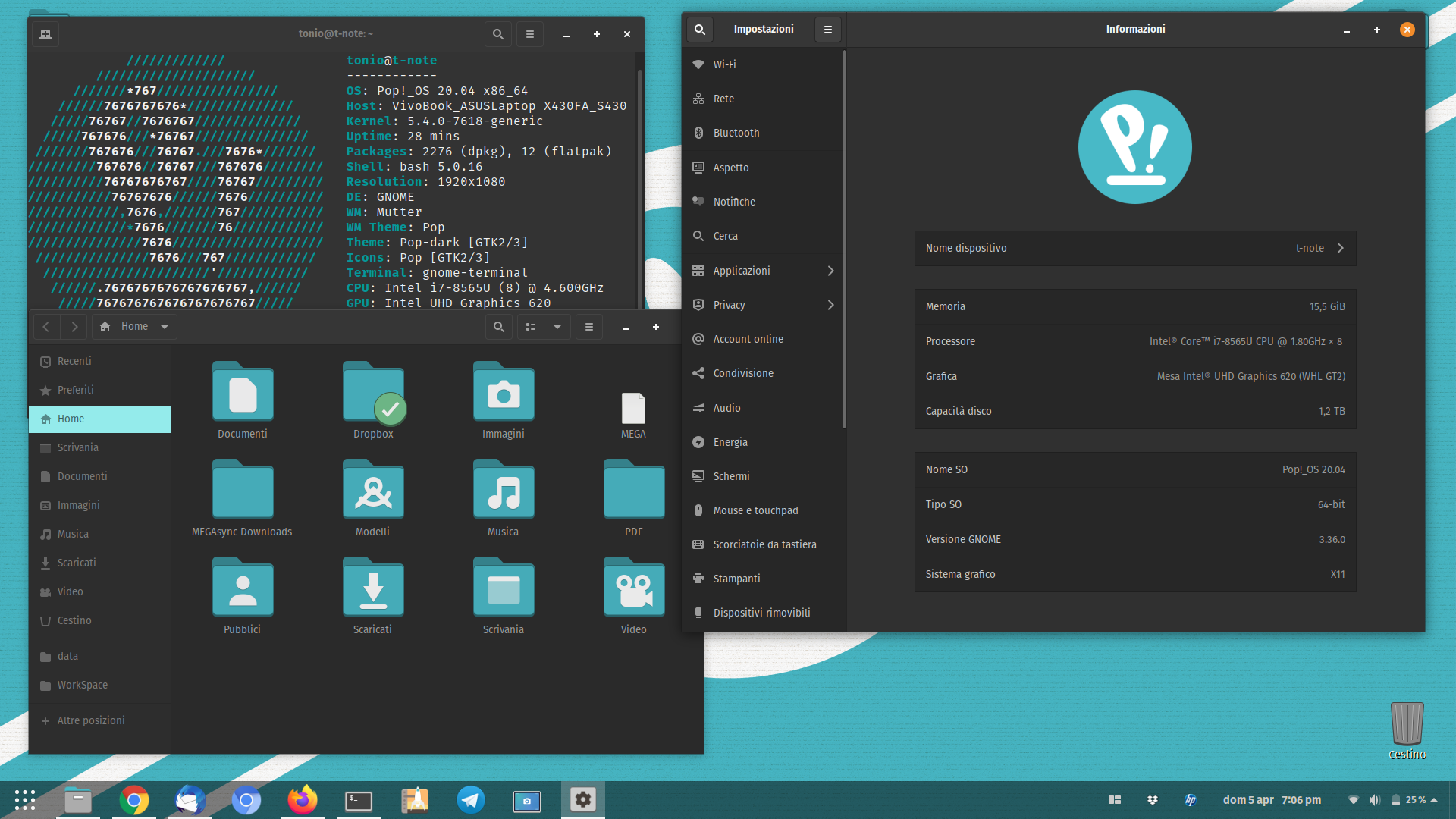Click the Telegram icon in taskbar
Image resolution: width=1456 pixels, height=819 pixels.
(470, 798)
